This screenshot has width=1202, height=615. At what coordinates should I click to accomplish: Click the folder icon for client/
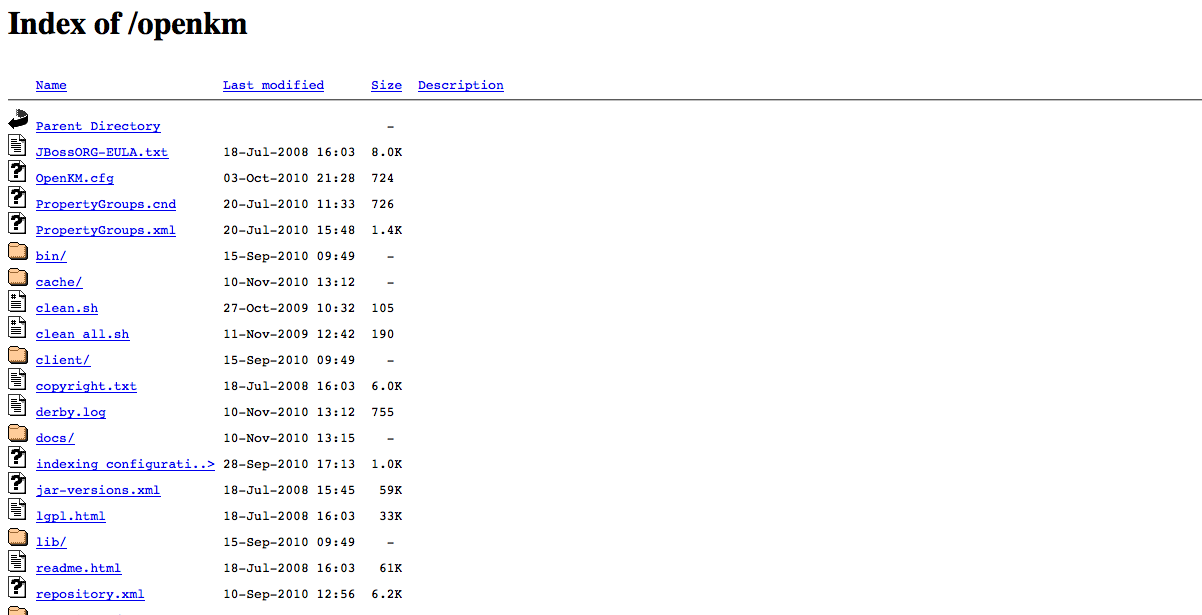tap(18, 354)
